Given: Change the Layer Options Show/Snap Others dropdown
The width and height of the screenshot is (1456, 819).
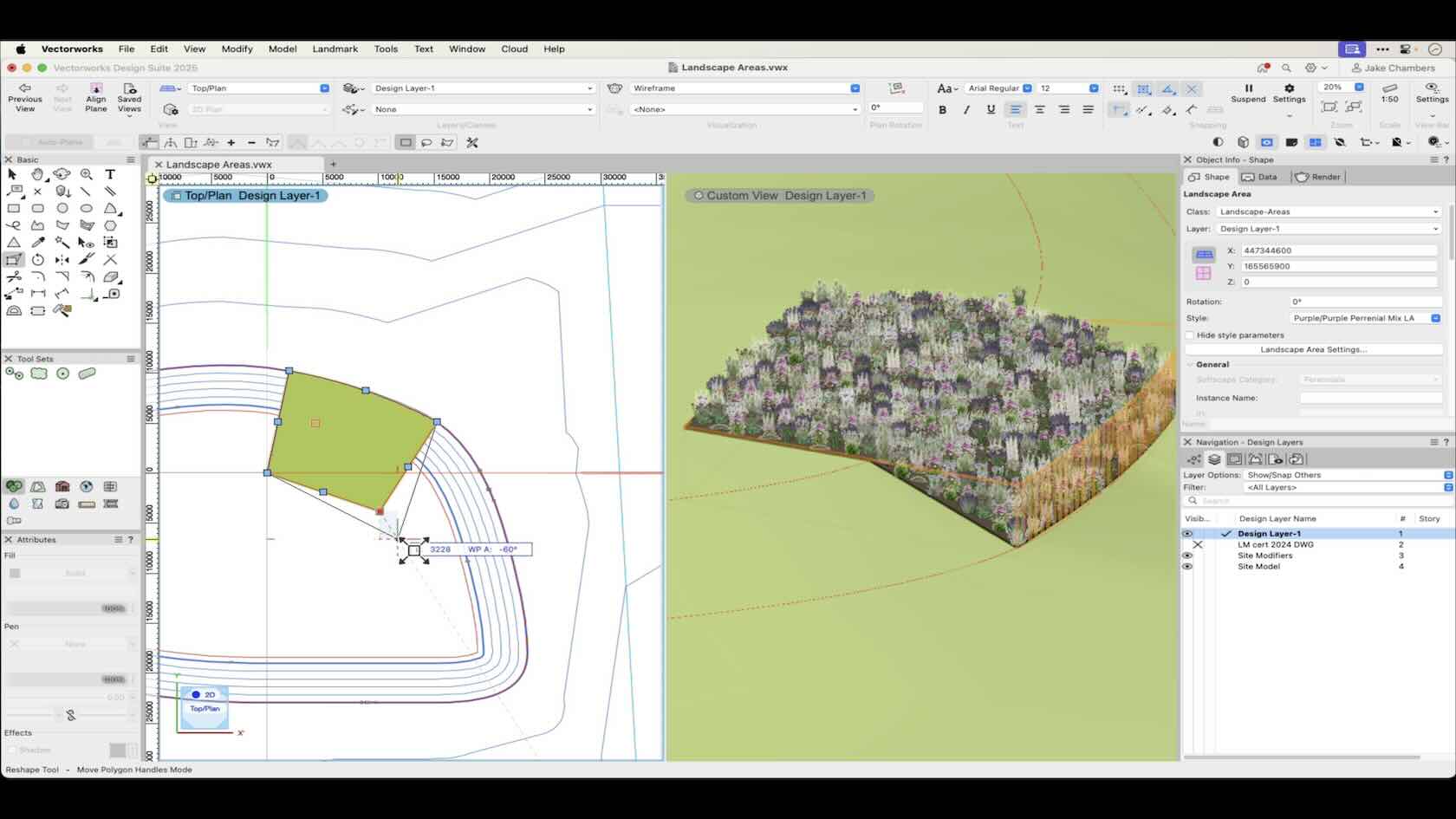Looking at the screenshot, I should pyautogui.click(x=1342, y=475).
